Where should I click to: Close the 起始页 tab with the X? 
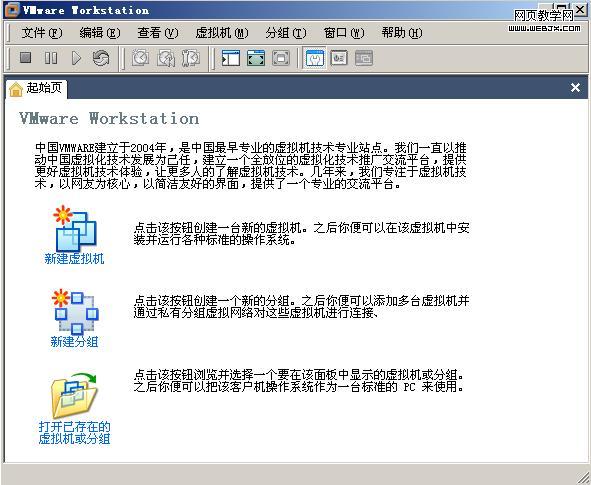[x=575, y=87]
